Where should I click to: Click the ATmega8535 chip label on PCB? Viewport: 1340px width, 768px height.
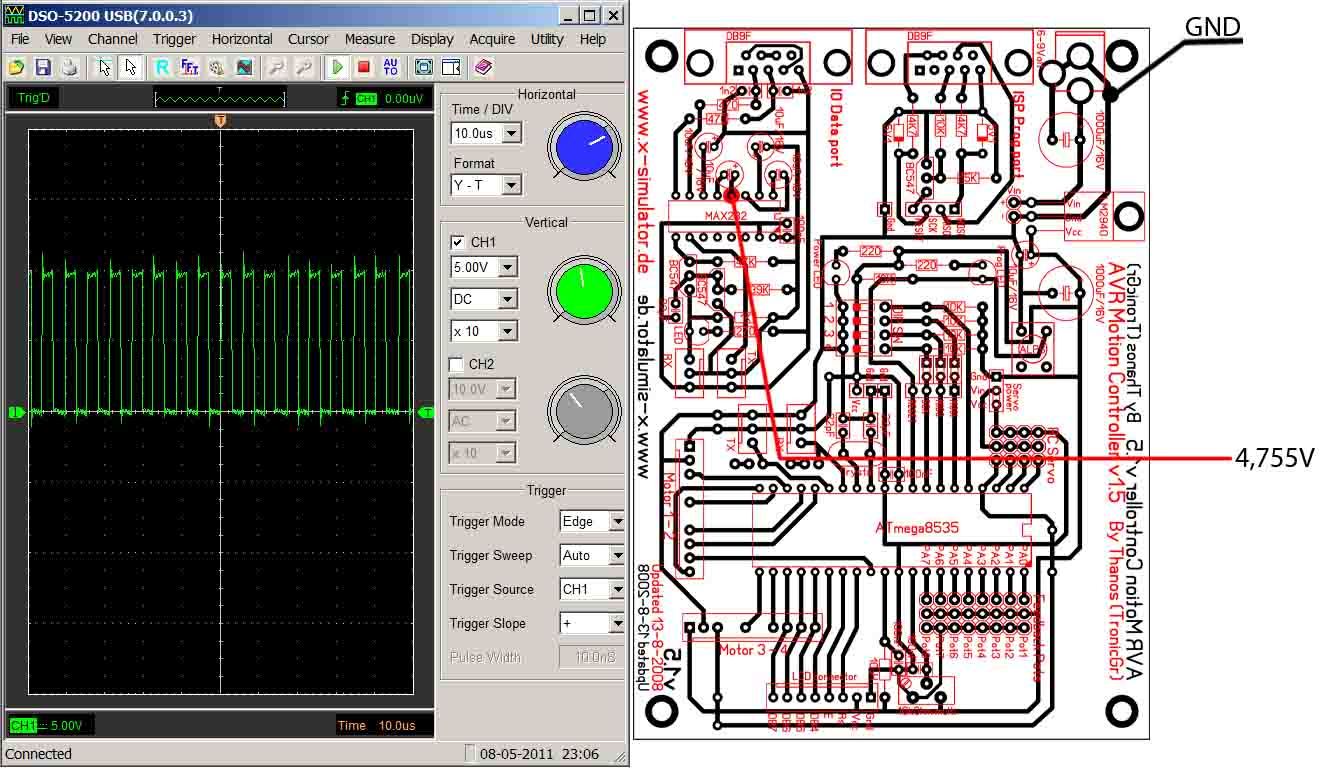click(915, 526)
